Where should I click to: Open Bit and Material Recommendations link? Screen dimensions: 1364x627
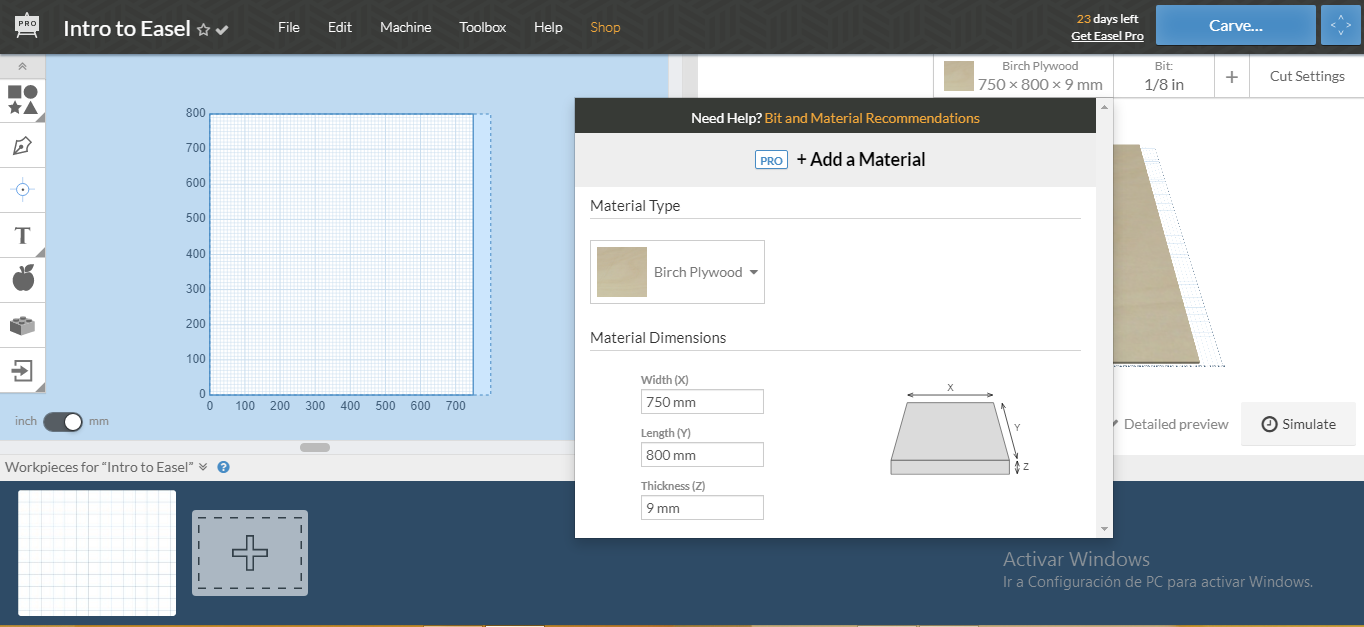click(872, 118)
